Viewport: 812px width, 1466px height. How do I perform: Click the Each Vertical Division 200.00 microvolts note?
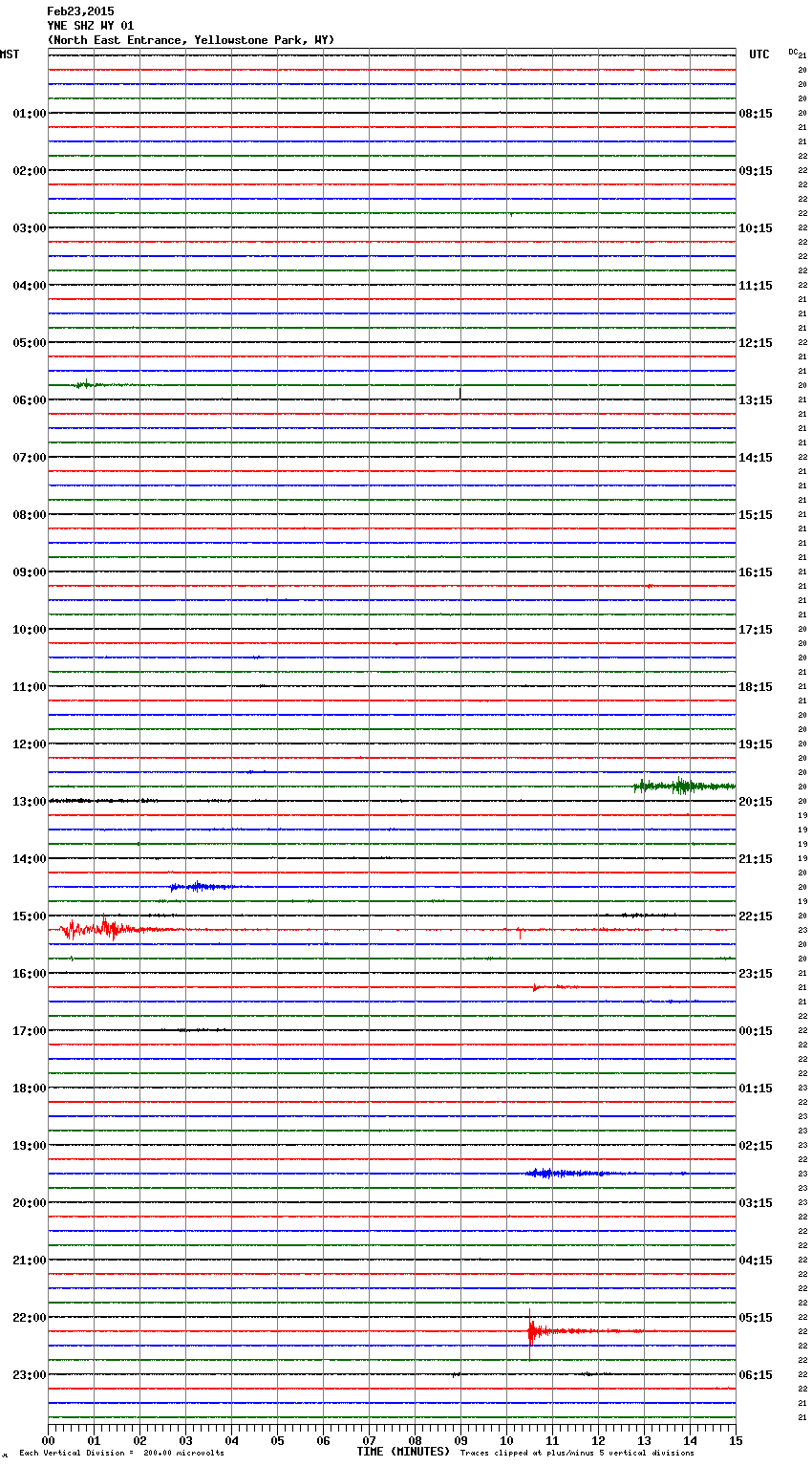[x=122, y=1453]
